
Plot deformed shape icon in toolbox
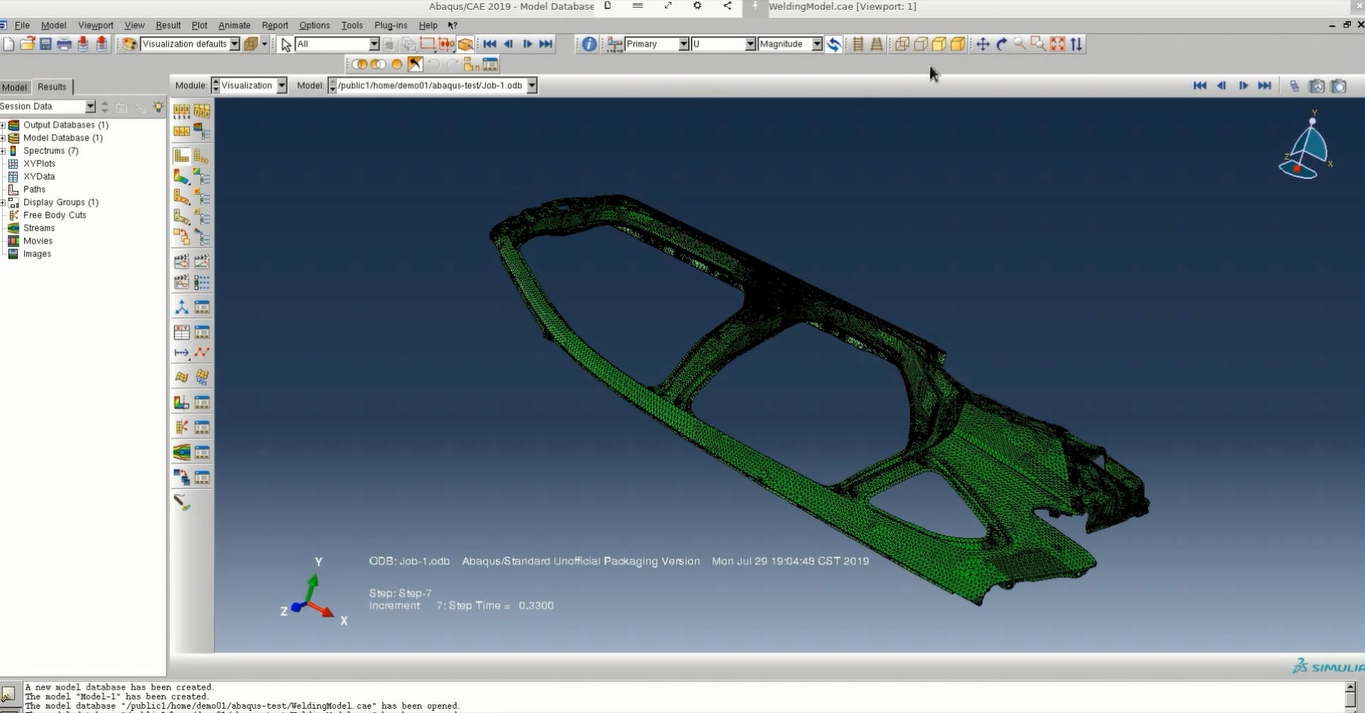point(201,156)
